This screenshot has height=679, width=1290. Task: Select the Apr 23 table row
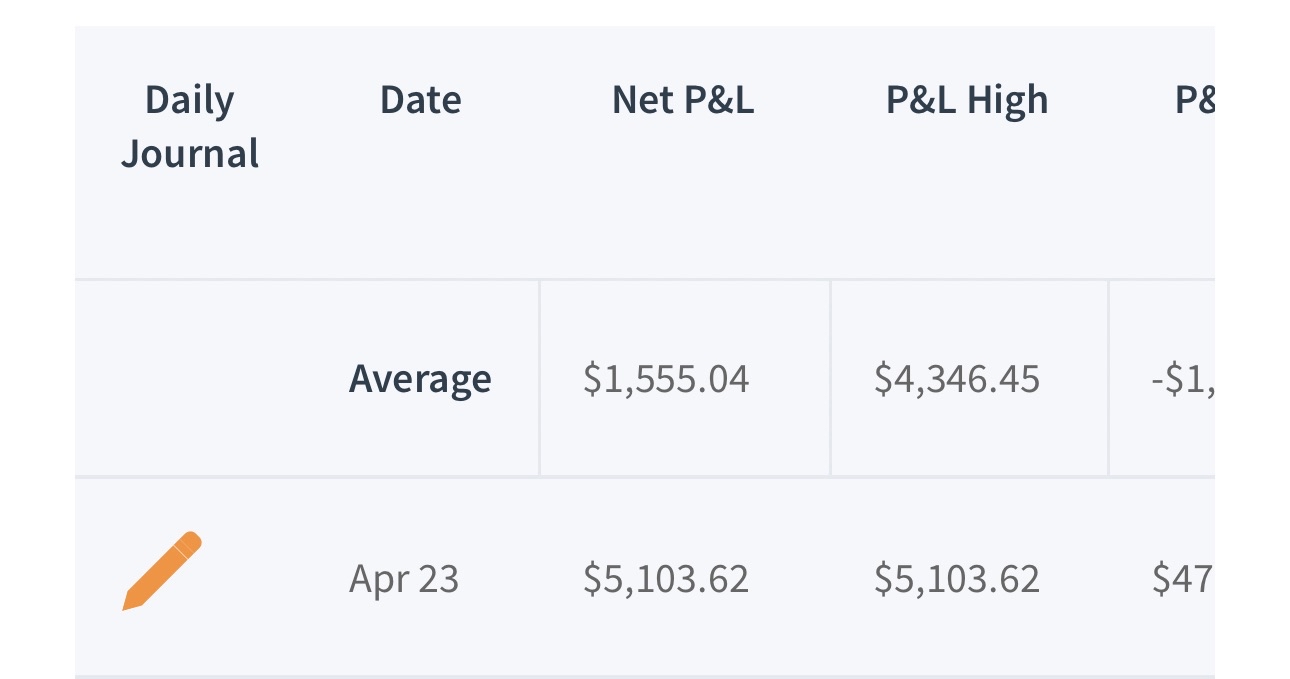645,577
